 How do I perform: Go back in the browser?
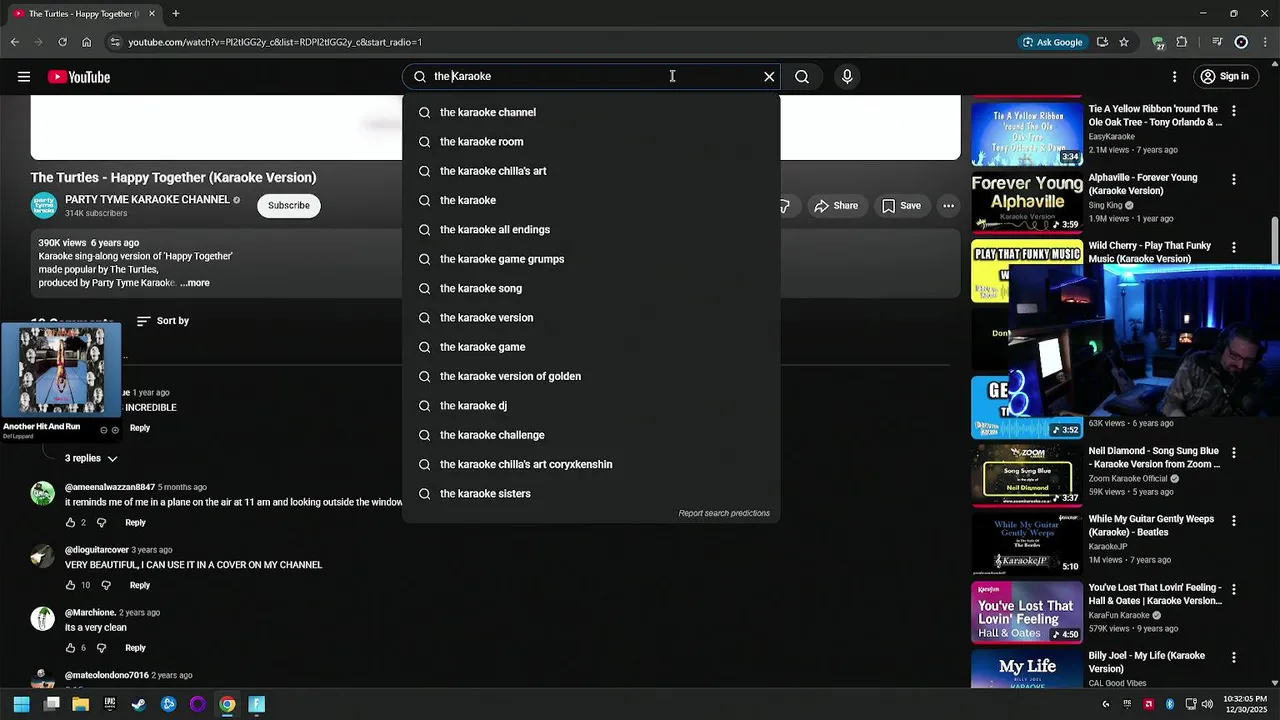point(15,42)
